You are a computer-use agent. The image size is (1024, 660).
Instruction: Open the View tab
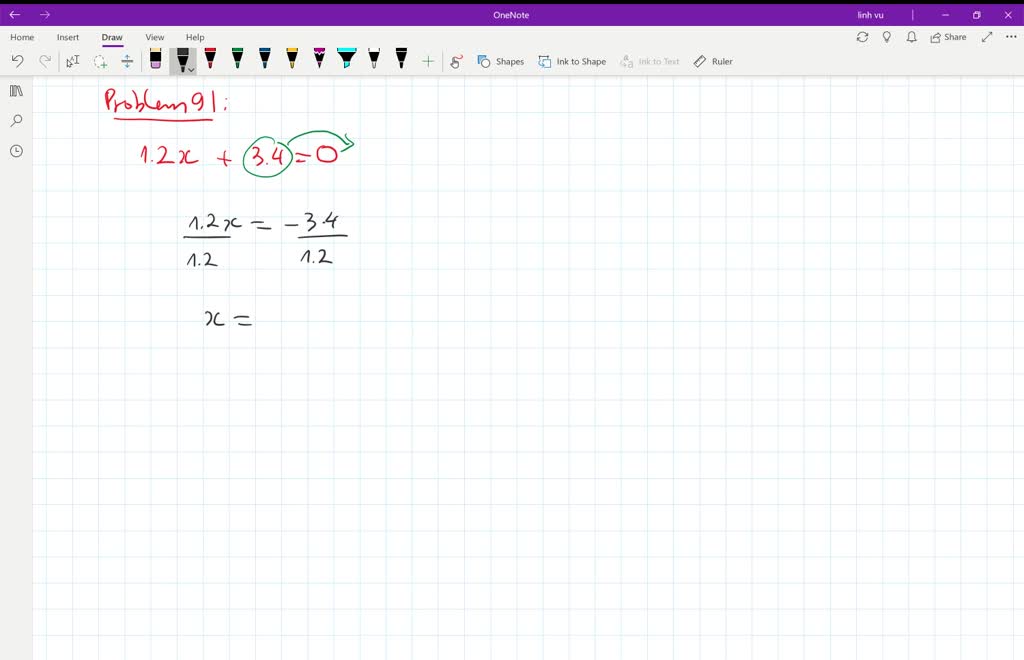click(154, 37)
